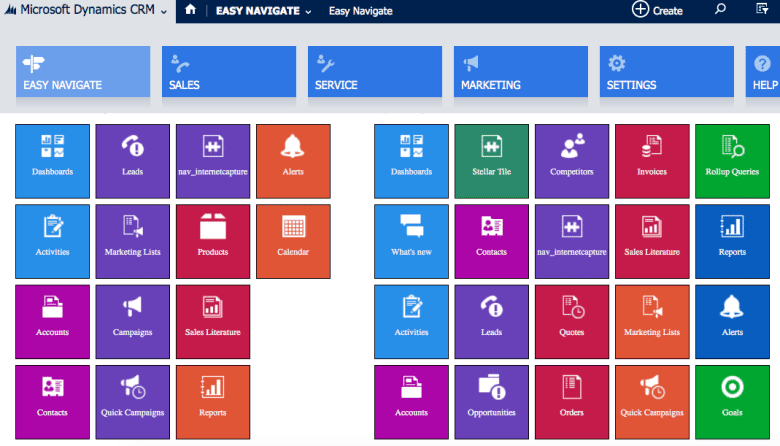Open Accounts tile in left group
The width and height of the screenshot is (780, 446).
click(52, 322)
